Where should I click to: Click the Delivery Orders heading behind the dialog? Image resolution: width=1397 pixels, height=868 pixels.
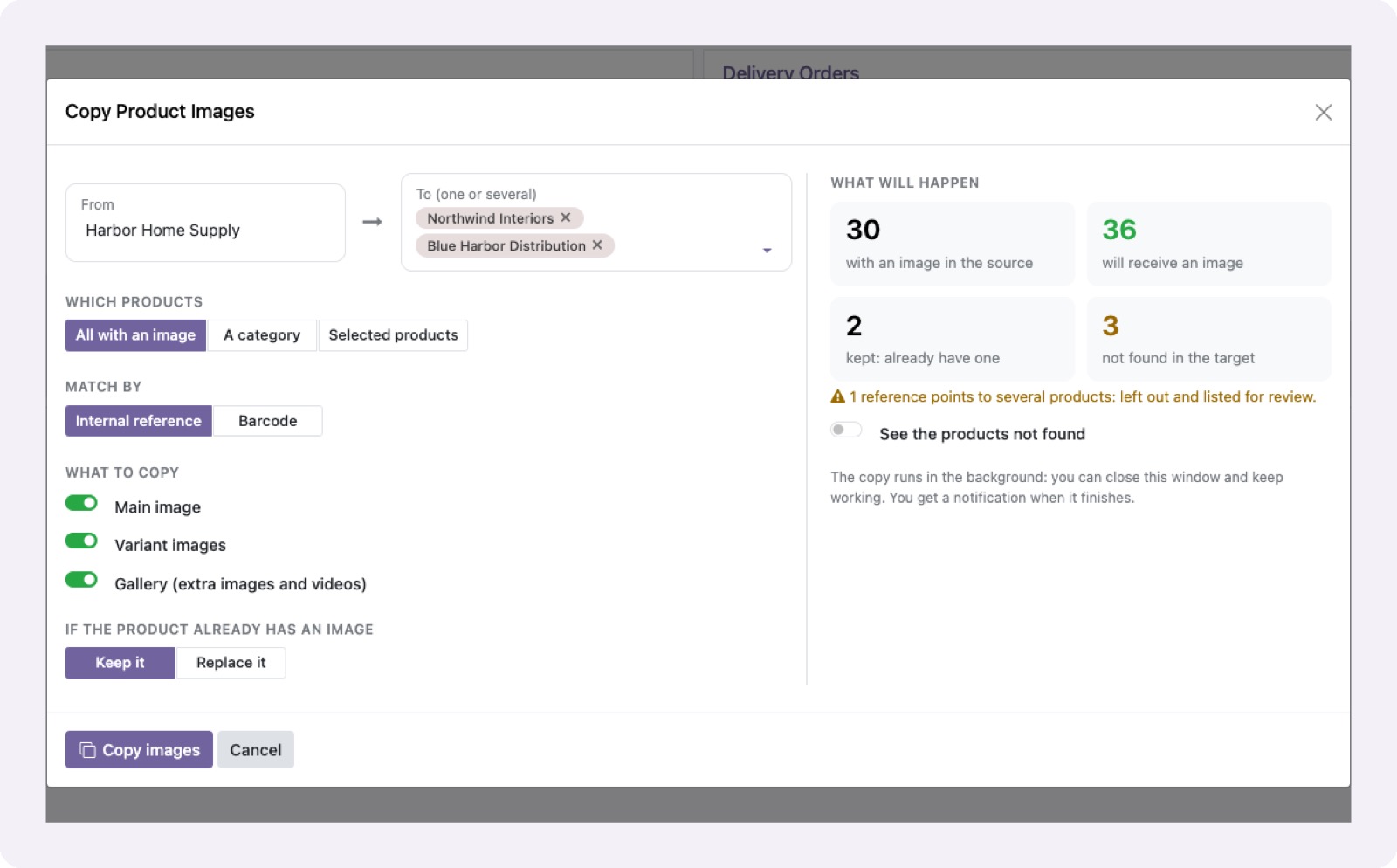tap(791, 72)
